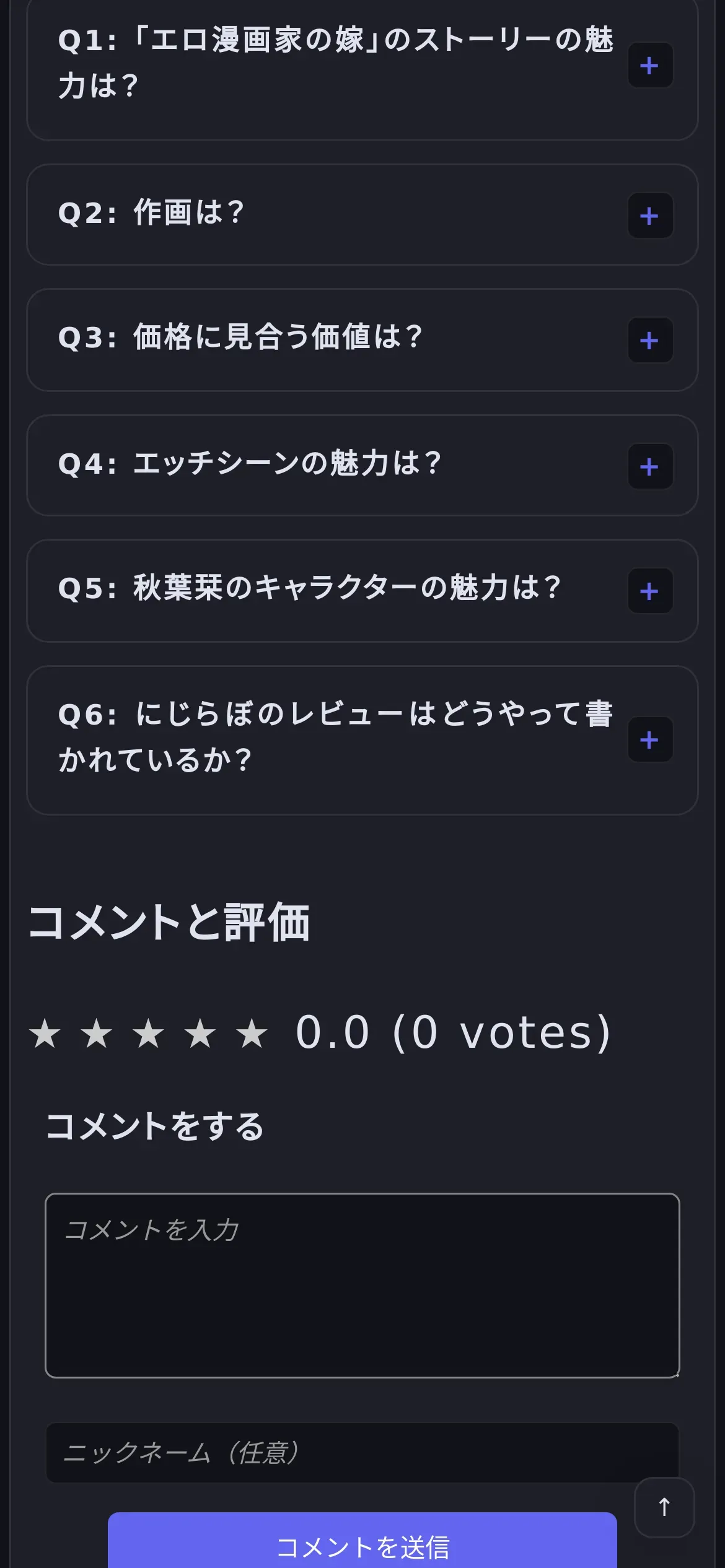Rate one star with first star
Screen dimensions: 725x1568
coord(45,1034)
